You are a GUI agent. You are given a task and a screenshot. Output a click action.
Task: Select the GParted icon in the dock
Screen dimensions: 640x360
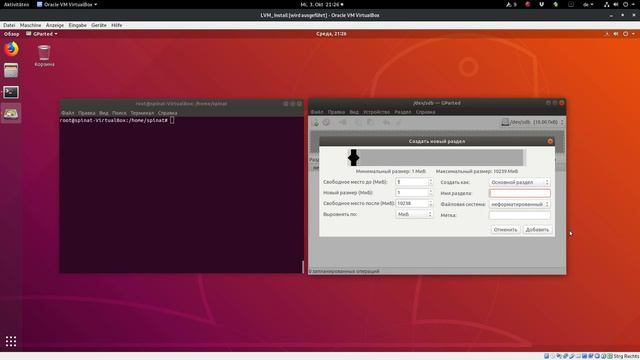point(11,113)
